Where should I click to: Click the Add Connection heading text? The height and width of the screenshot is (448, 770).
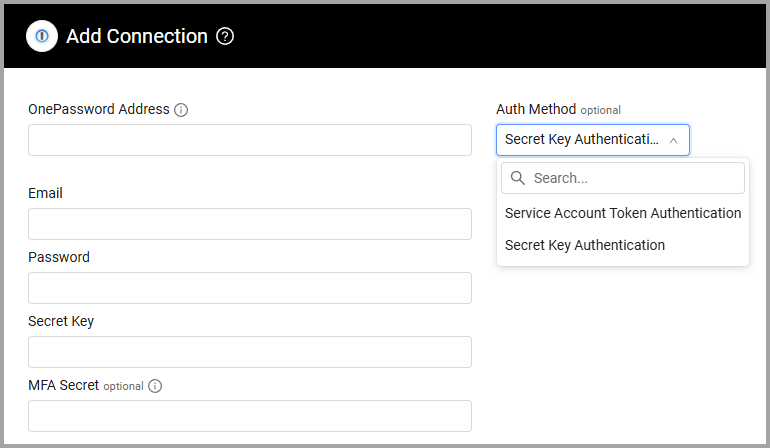coord(137,37)
